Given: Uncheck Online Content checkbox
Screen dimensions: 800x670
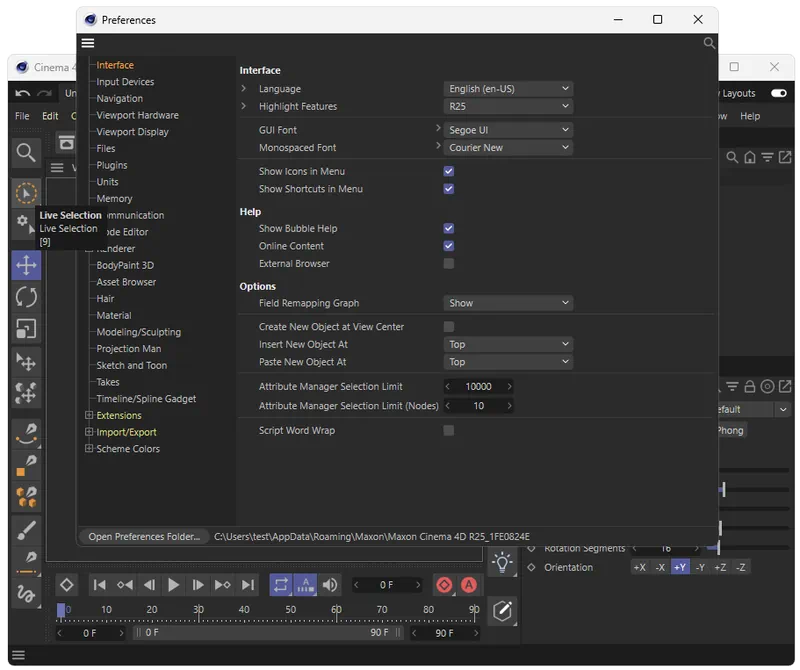Looking at the screenshot, I should point(448,246).
